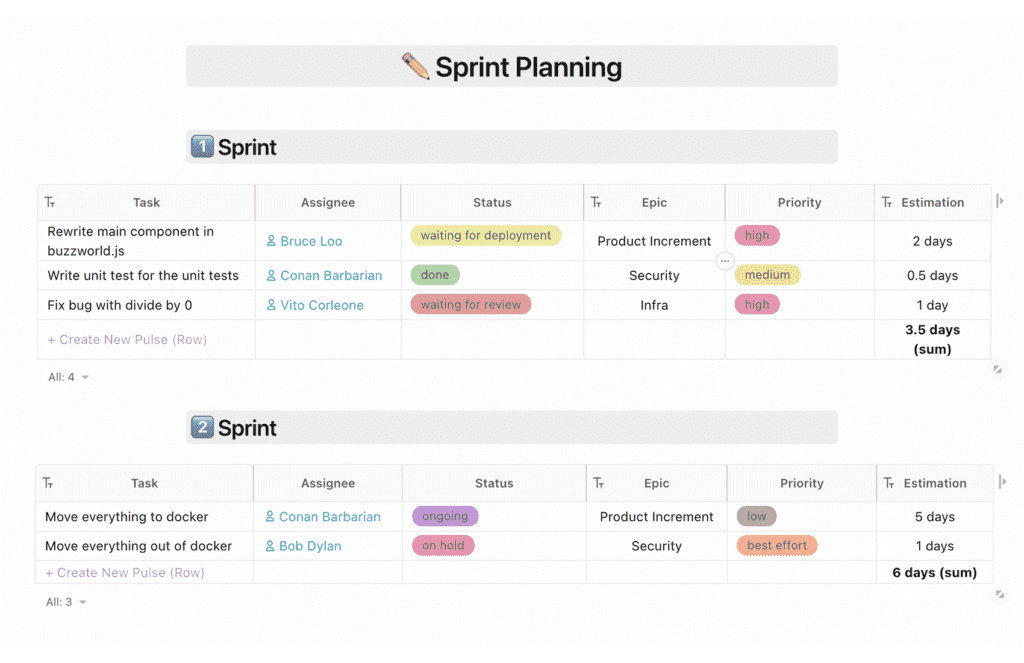Open the 'waiting for deployment' status tag
This screenshot has width=1024, height=663.
click(486, 236)
